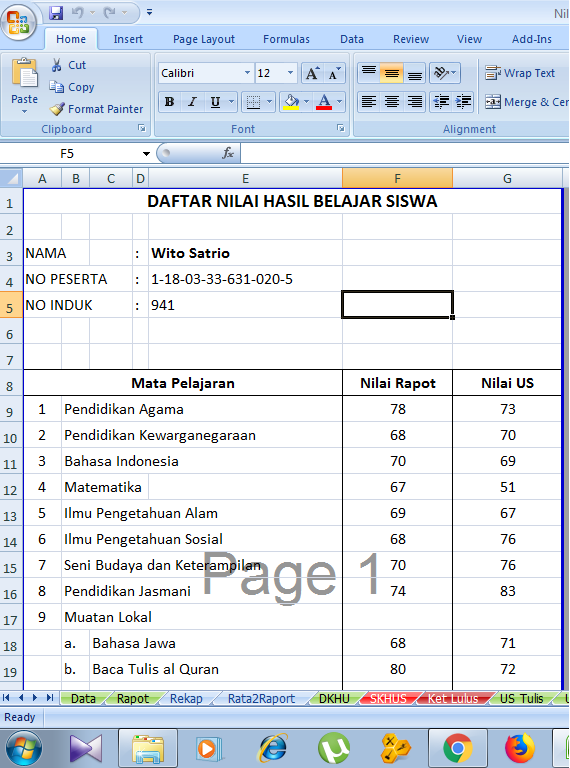Decrease cell indent

pyautogui.click(x=441, y=102)
